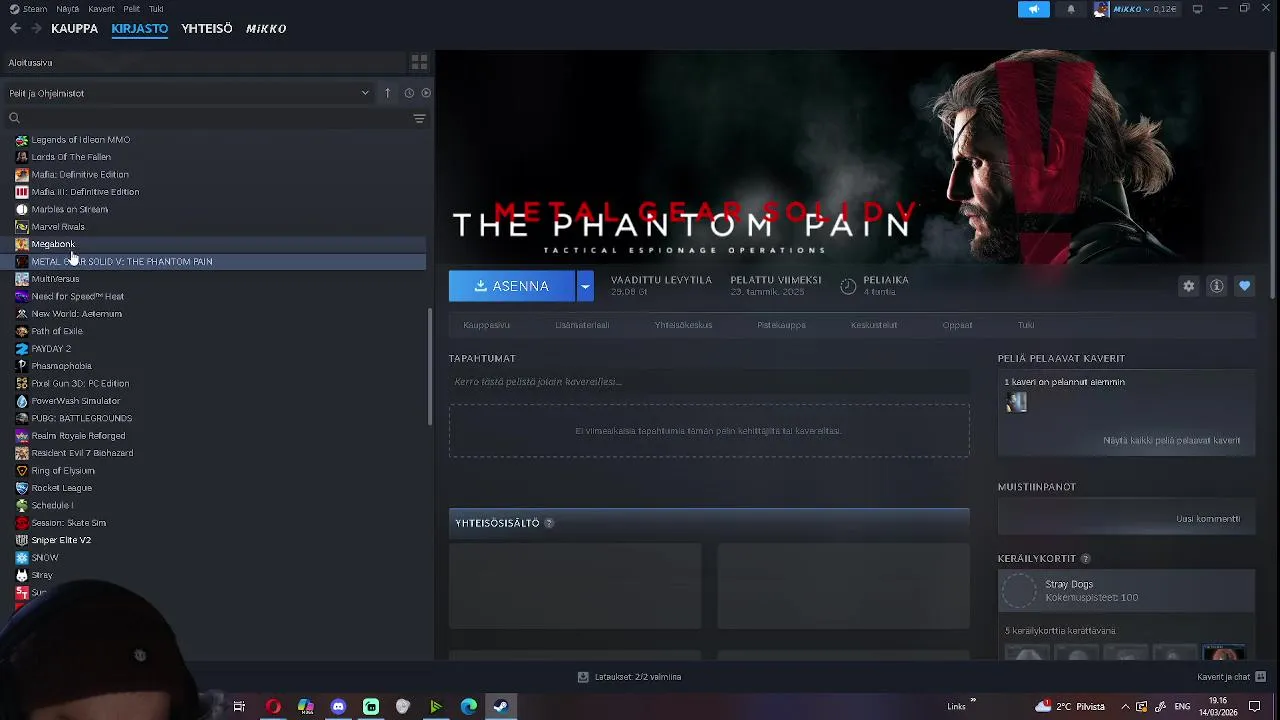Click the MIKKO account avatar
The width and height of the screenshot is (1280, 720).
[x=1101, y=9]
